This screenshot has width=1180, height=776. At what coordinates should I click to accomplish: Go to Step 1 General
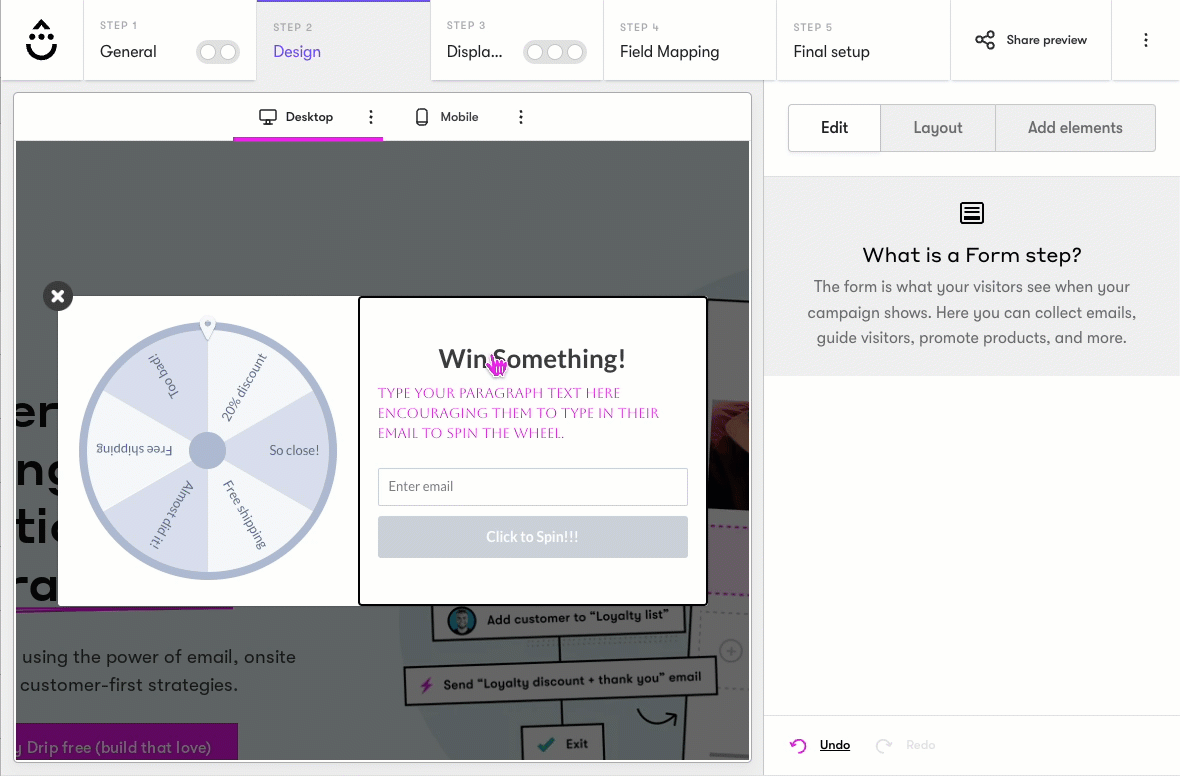click(x=170, y=40)
